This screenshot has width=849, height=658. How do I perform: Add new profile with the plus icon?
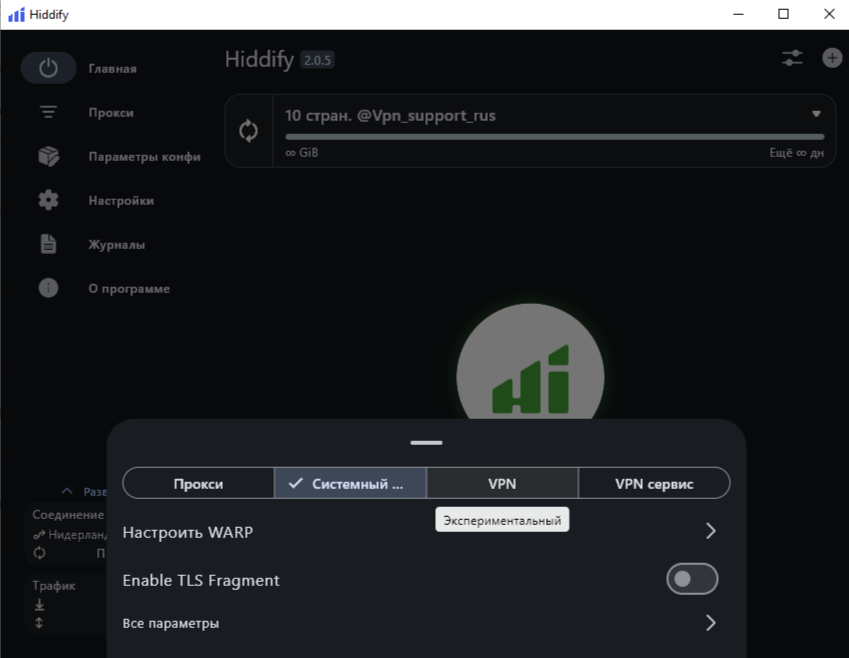coord(832,58)
